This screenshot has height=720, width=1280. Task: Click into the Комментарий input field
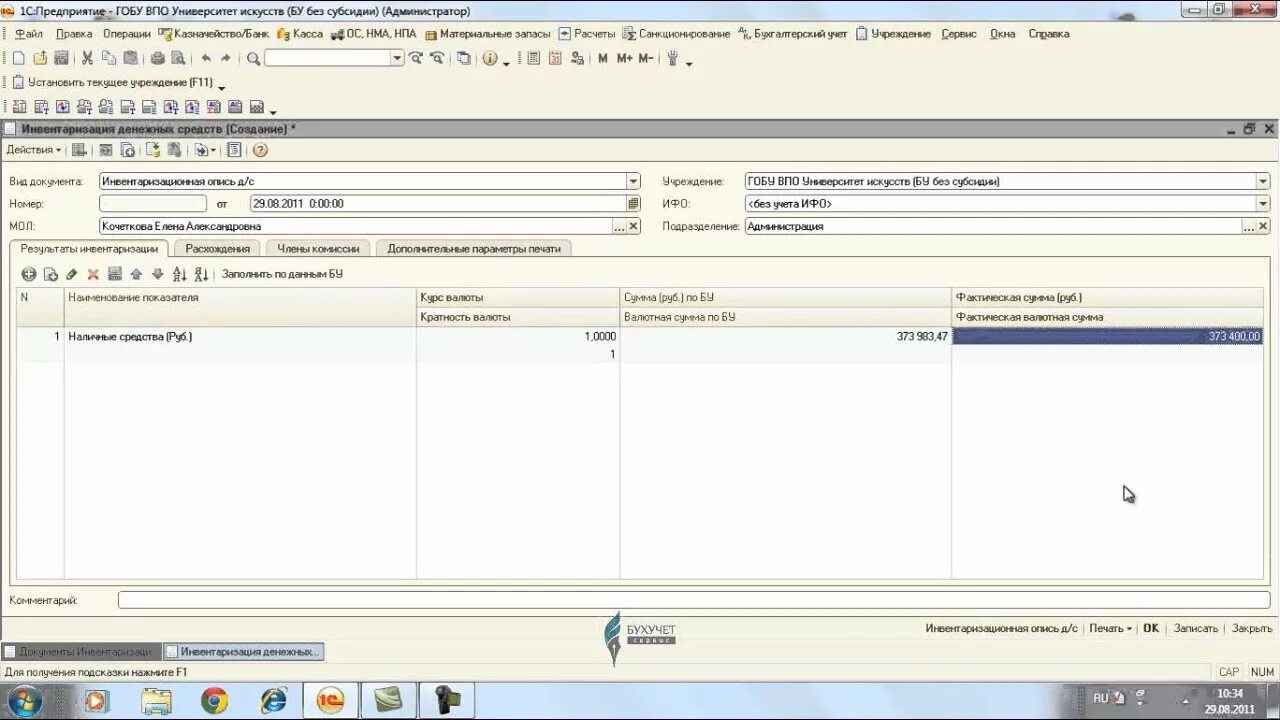pos(693,600)
